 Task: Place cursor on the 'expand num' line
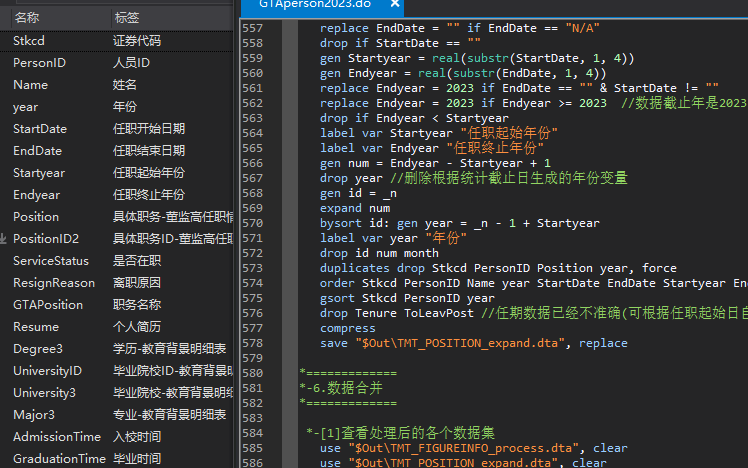point(355,208)
